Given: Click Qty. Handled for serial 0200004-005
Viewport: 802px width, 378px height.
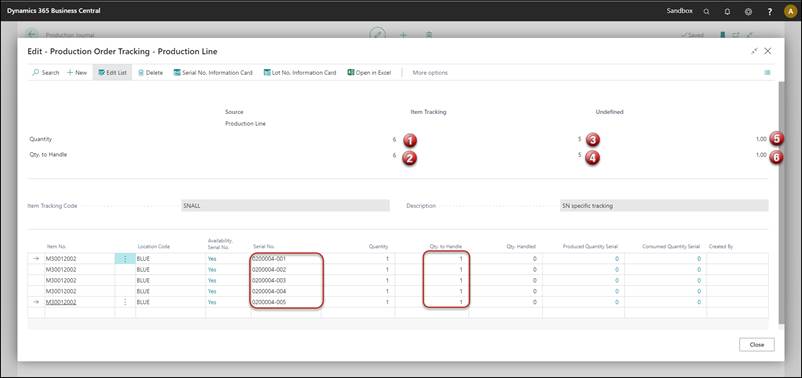Looking at the screenshot, I should [x=505, y=302].
